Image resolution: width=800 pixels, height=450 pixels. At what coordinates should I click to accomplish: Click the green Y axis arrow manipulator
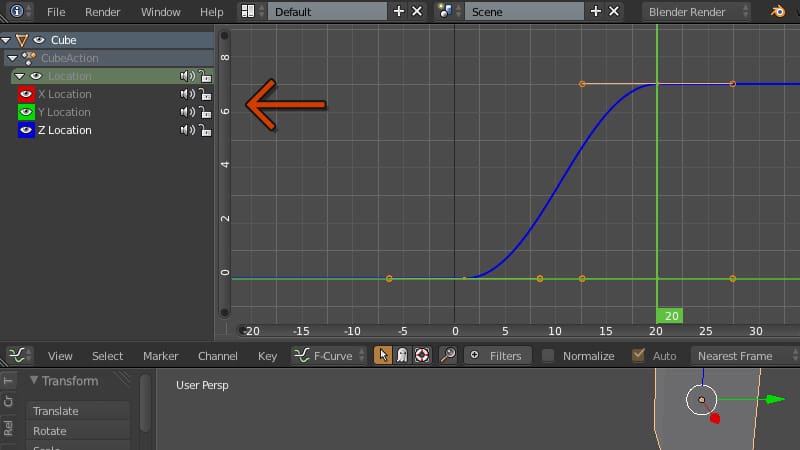click(775, 399)
